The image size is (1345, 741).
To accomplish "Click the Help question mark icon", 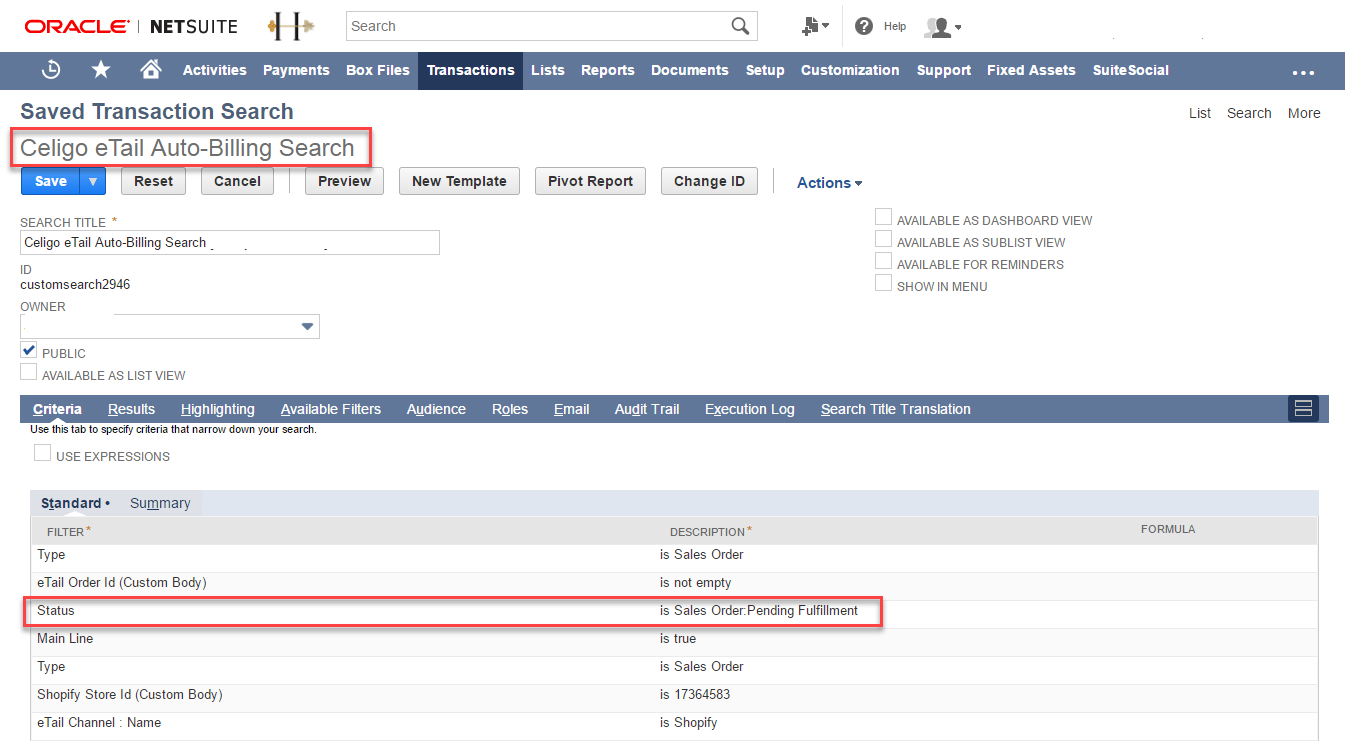I will coord(864,27).
